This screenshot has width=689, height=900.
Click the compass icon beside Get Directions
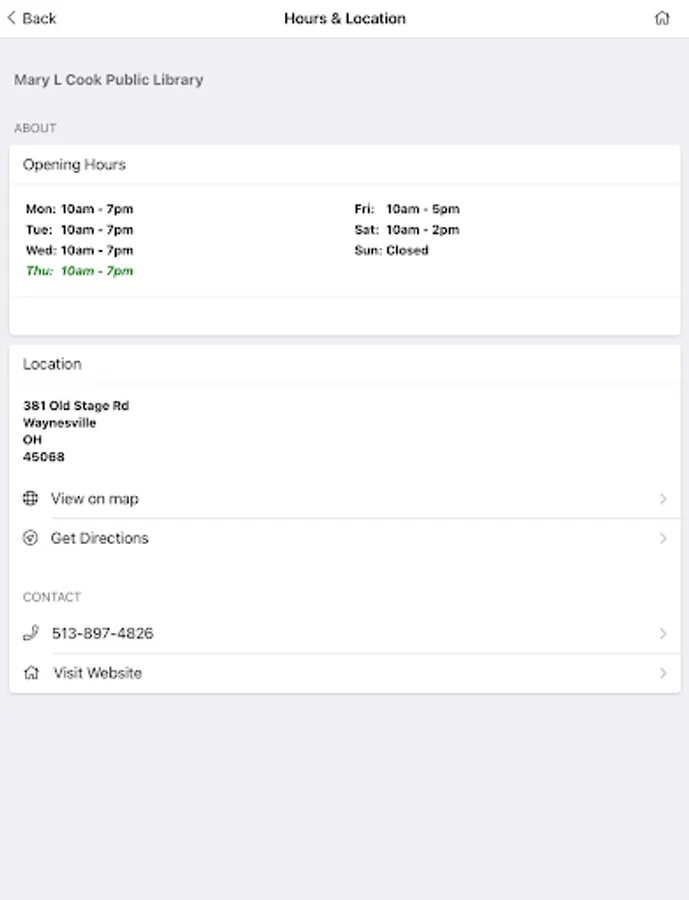31,538
